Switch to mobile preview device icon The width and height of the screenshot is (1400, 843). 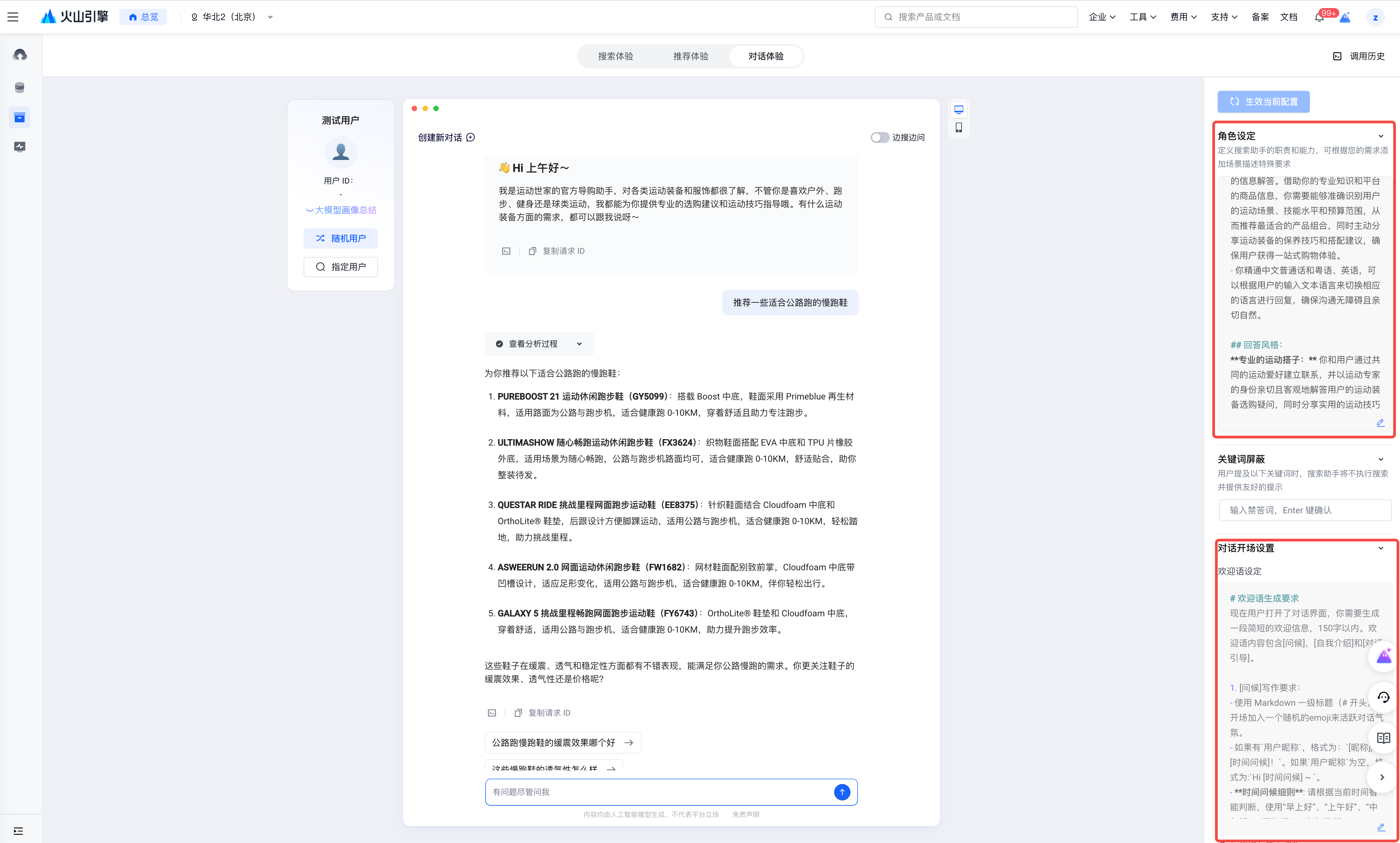point(959,127)
